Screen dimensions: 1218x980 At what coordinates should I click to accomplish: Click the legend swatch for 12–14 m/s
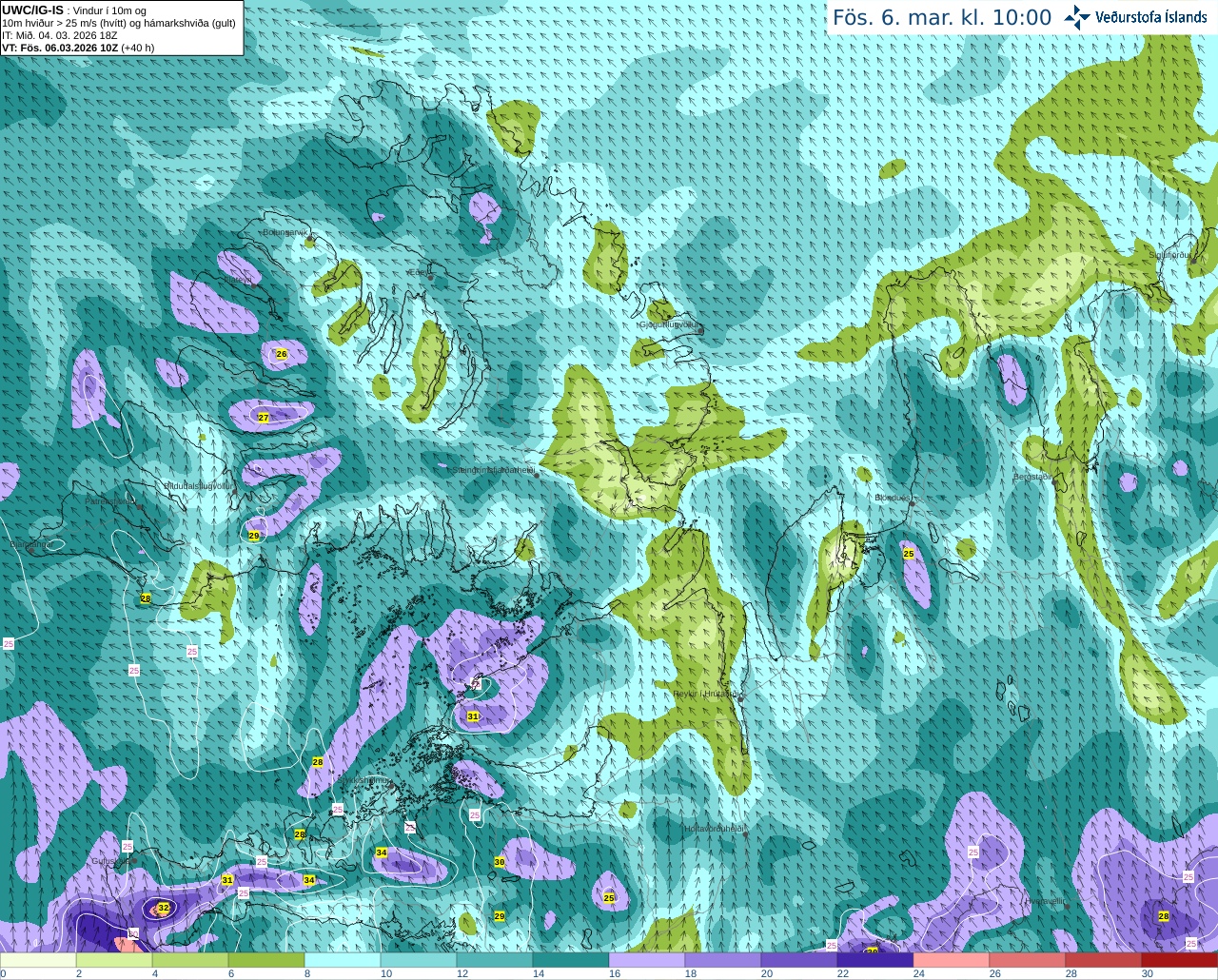coord(495,960)
